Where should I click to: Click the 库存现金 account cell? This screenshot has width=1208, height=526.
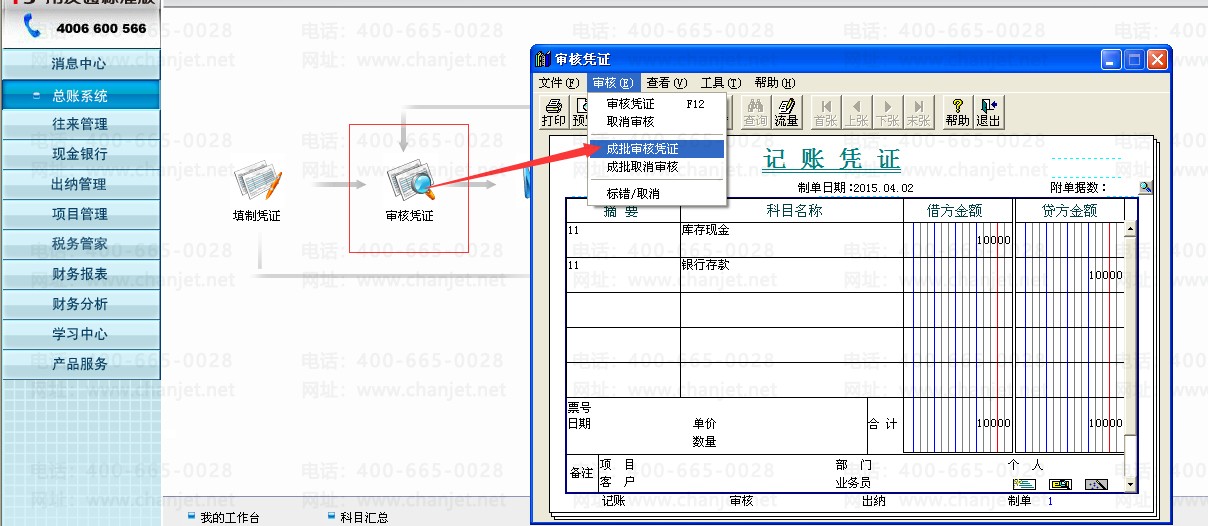pos(791,240)
